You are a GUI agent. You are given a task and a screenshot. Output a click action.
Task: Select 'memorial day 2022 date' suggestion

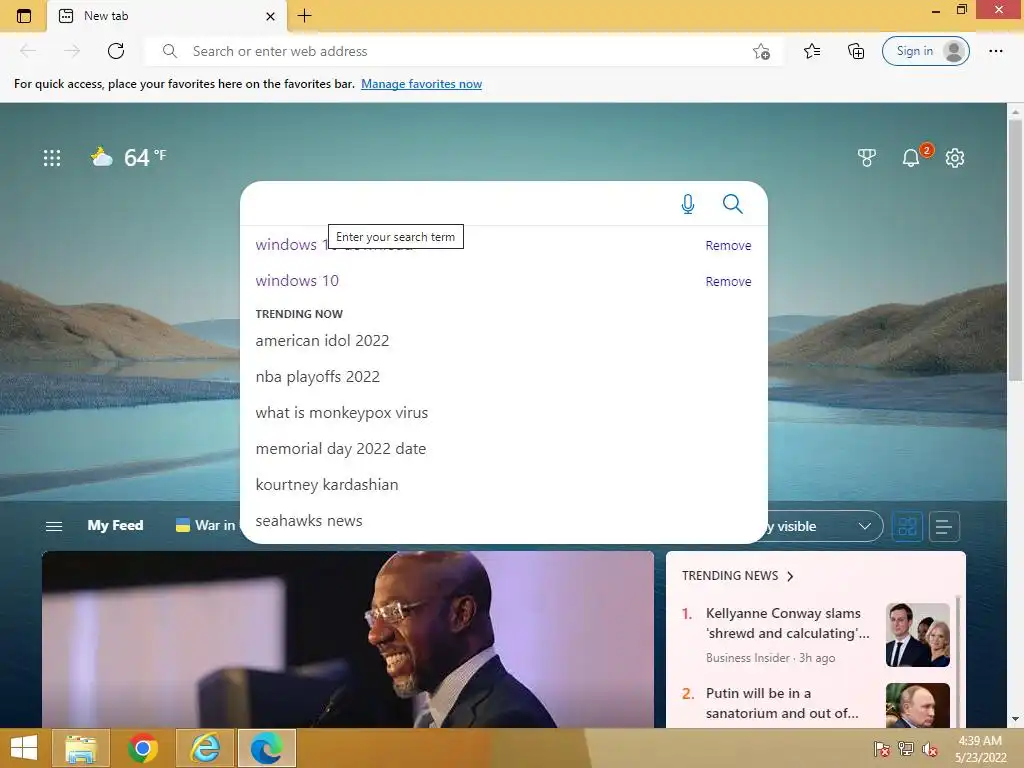click(x=340, y=449)
